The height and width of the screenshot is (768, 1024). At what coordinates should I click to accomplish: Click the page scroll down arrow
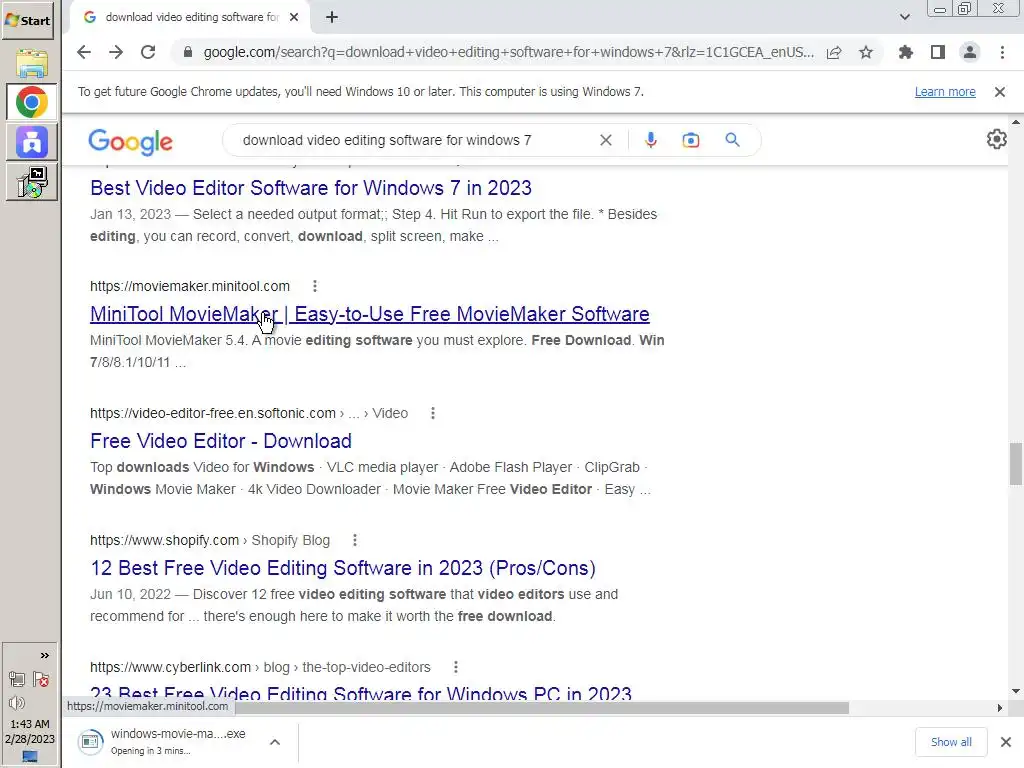1016,691
